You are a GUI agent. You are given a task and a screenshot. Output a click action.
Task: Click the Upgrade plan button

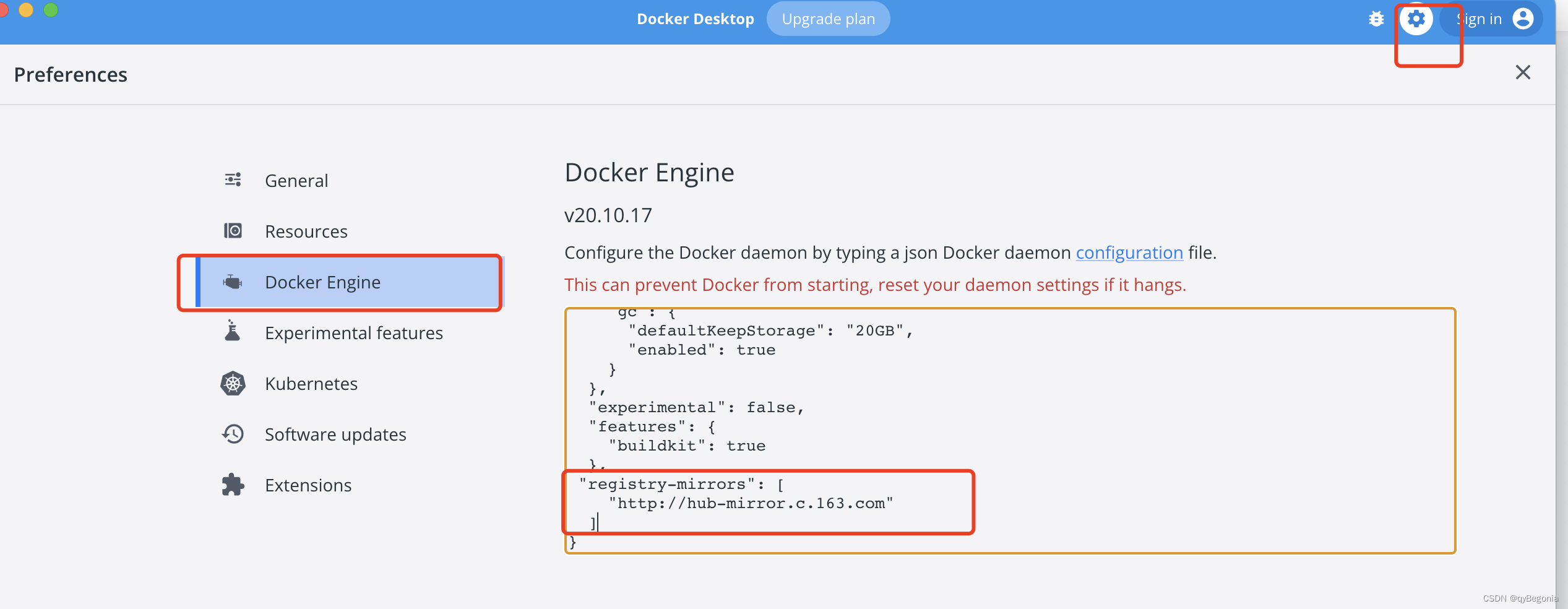click(828, 19)
